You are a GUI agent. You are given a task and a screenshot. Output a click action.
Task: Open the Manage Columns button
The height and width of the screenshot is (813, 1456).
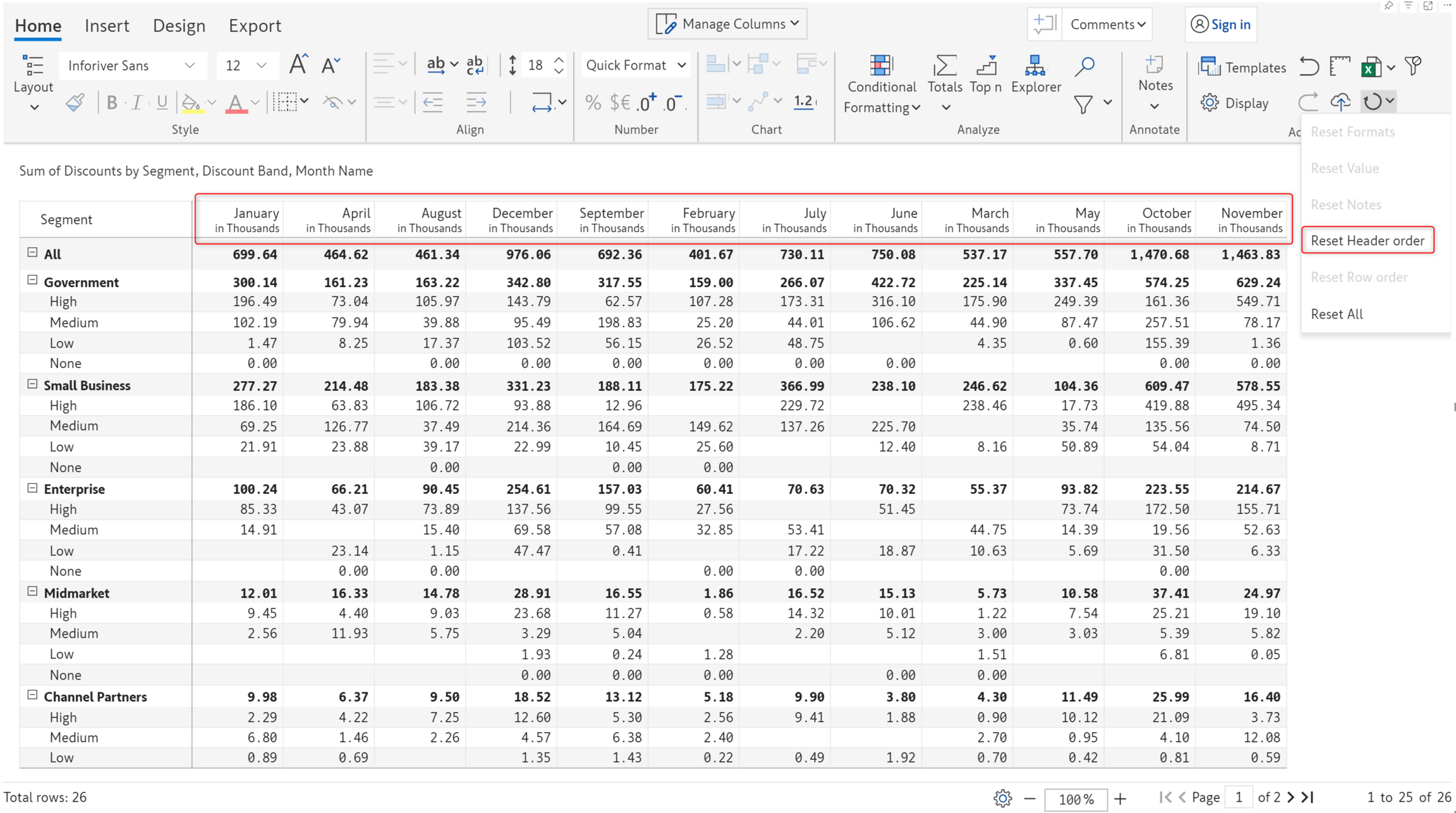point(727,24)
